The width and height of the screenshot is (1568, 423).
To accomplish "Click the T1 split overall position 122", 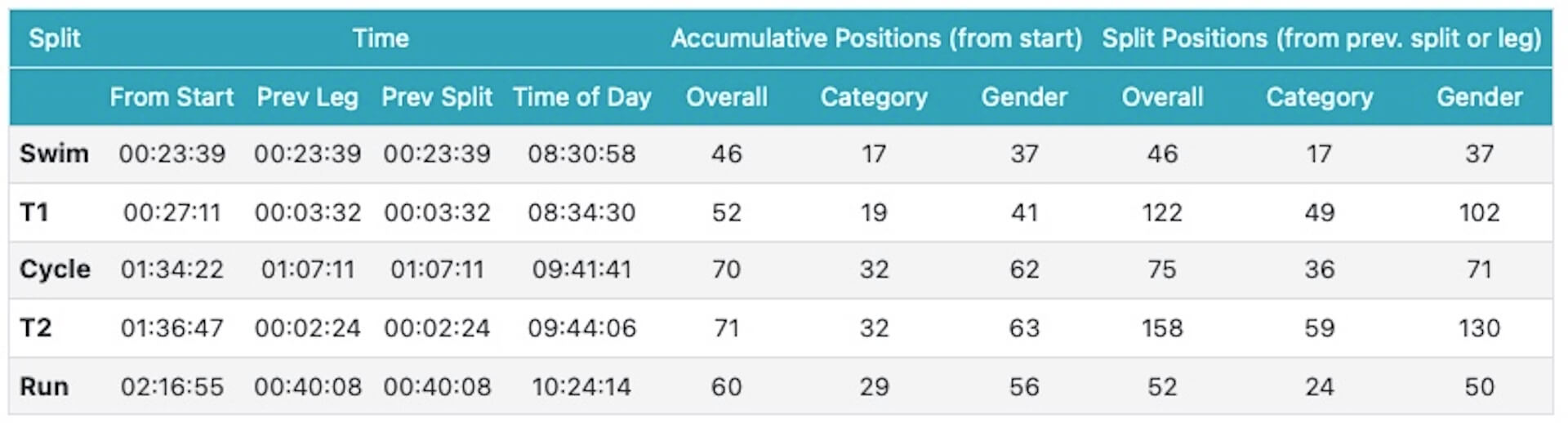I will point(1162,212).
